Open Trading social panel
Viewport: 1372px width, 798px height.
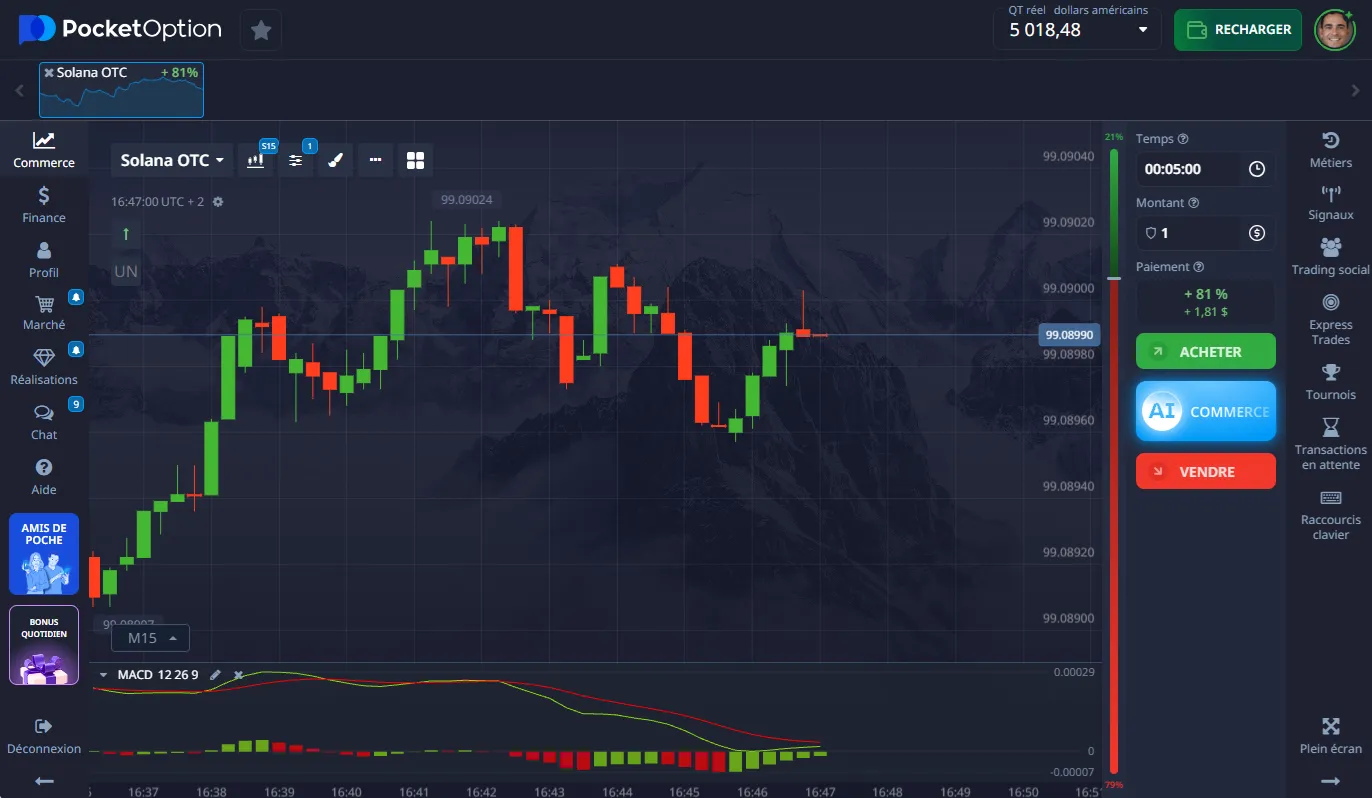click(1330, 256)
